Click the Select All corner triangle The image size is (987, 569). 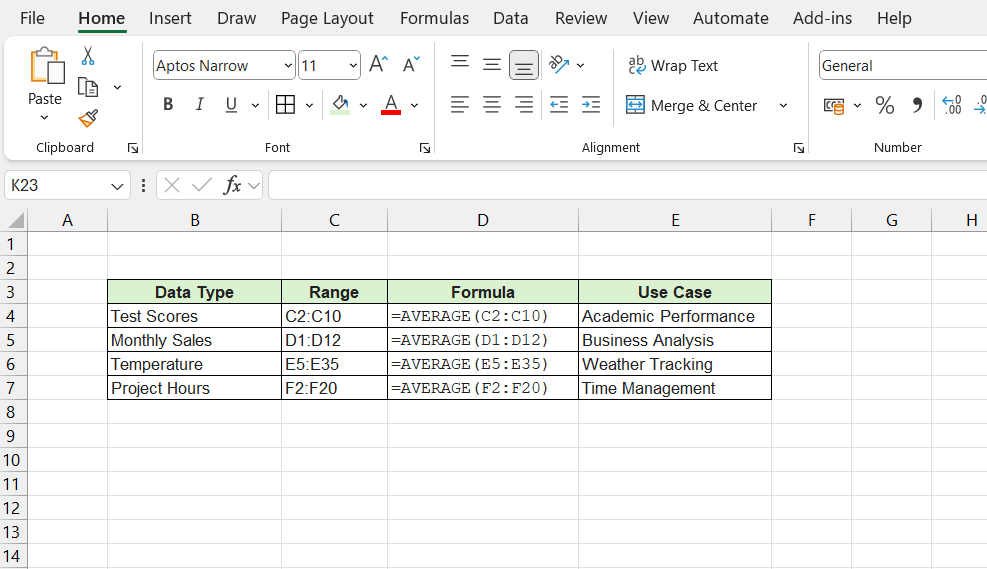15,220
